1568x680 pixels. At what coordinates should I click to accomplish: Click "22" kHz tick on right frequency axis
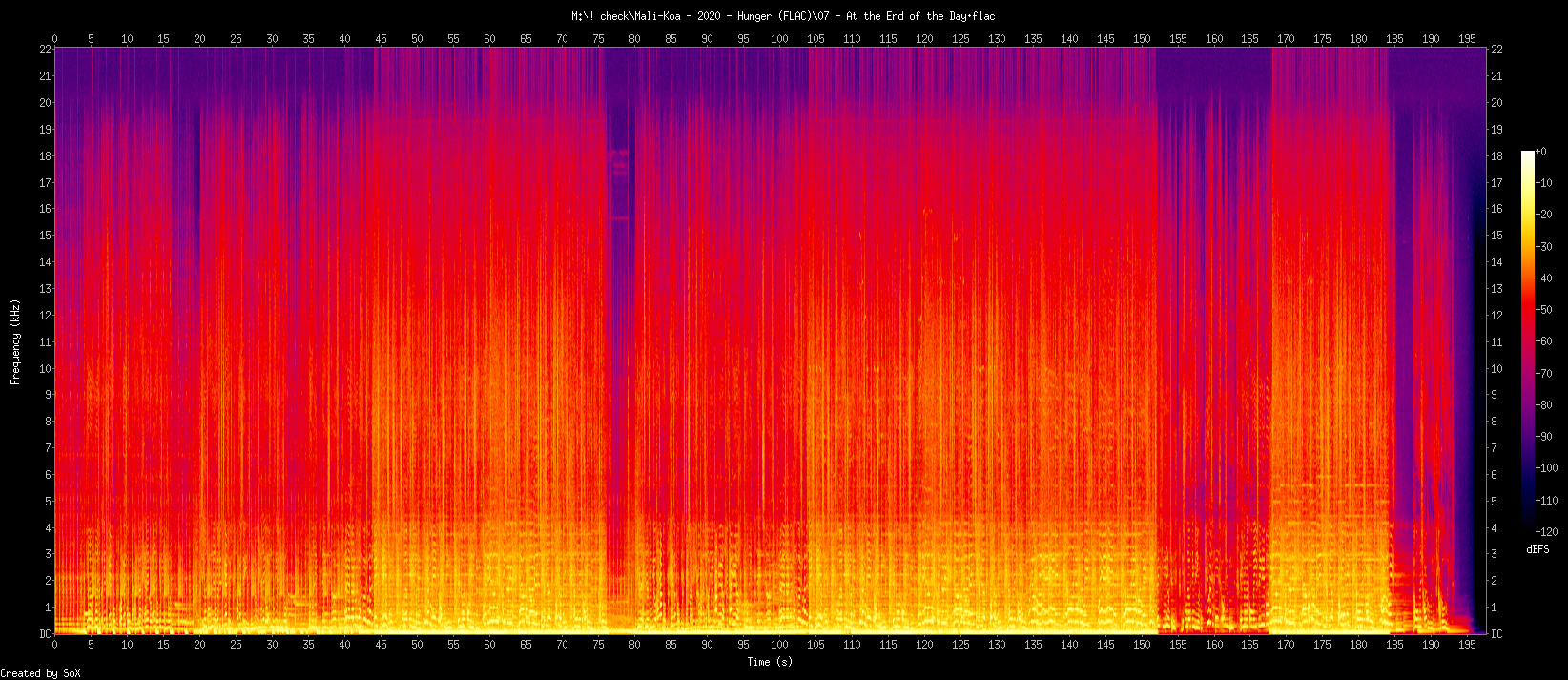[1496, 50]
